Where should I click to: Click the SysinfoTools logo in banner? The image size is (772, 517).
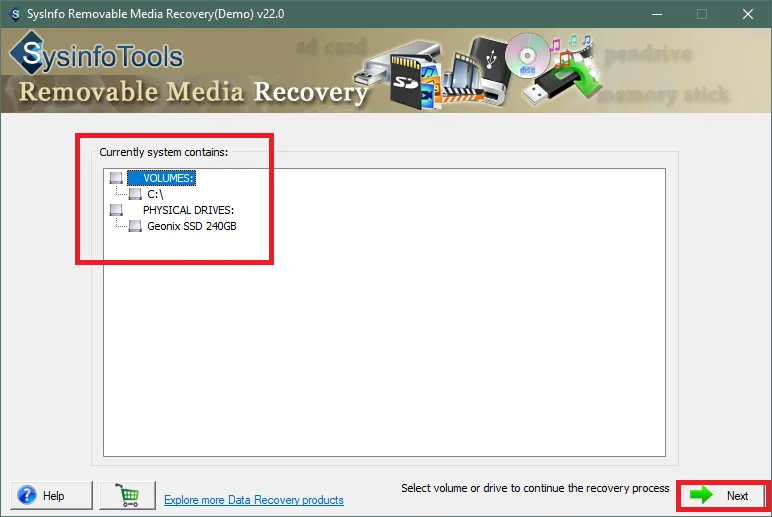pyautogui.click(x=96, y=54)
